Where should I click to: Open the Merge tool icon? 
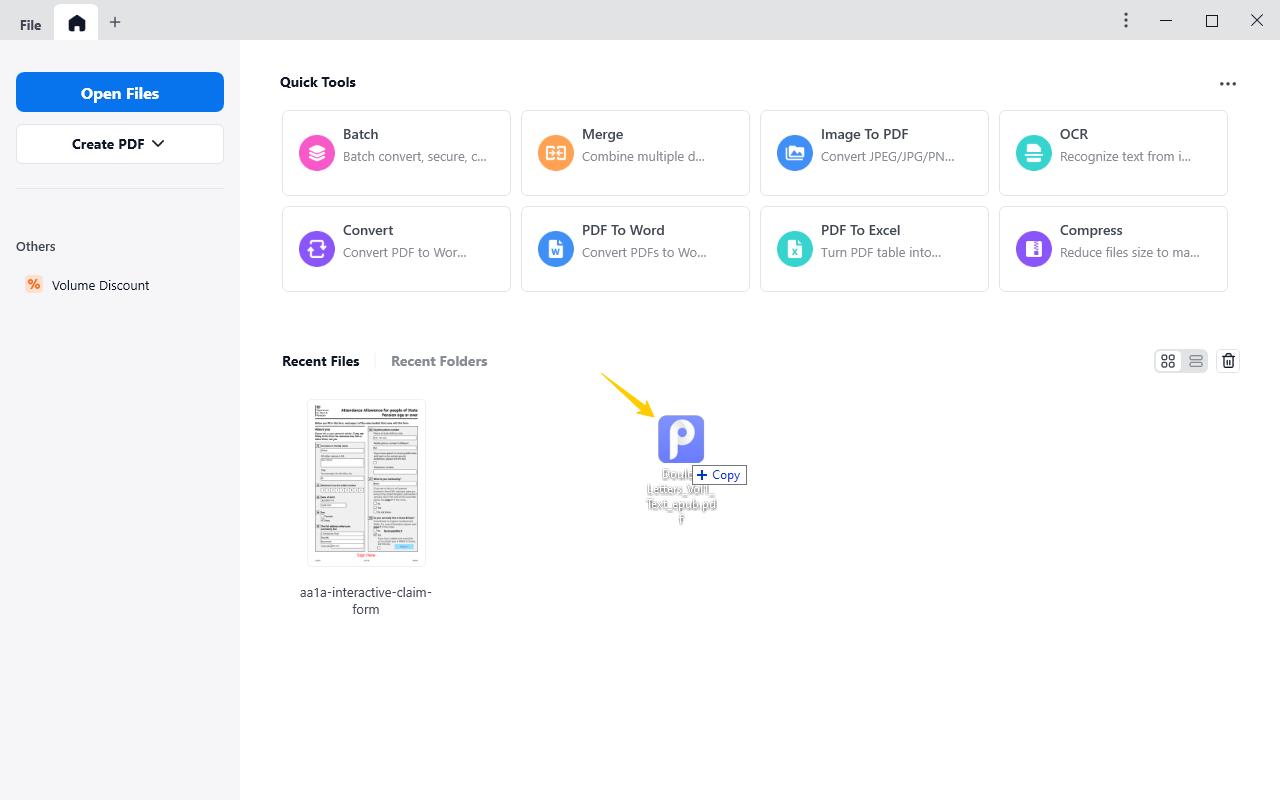(x=556, y=153)
